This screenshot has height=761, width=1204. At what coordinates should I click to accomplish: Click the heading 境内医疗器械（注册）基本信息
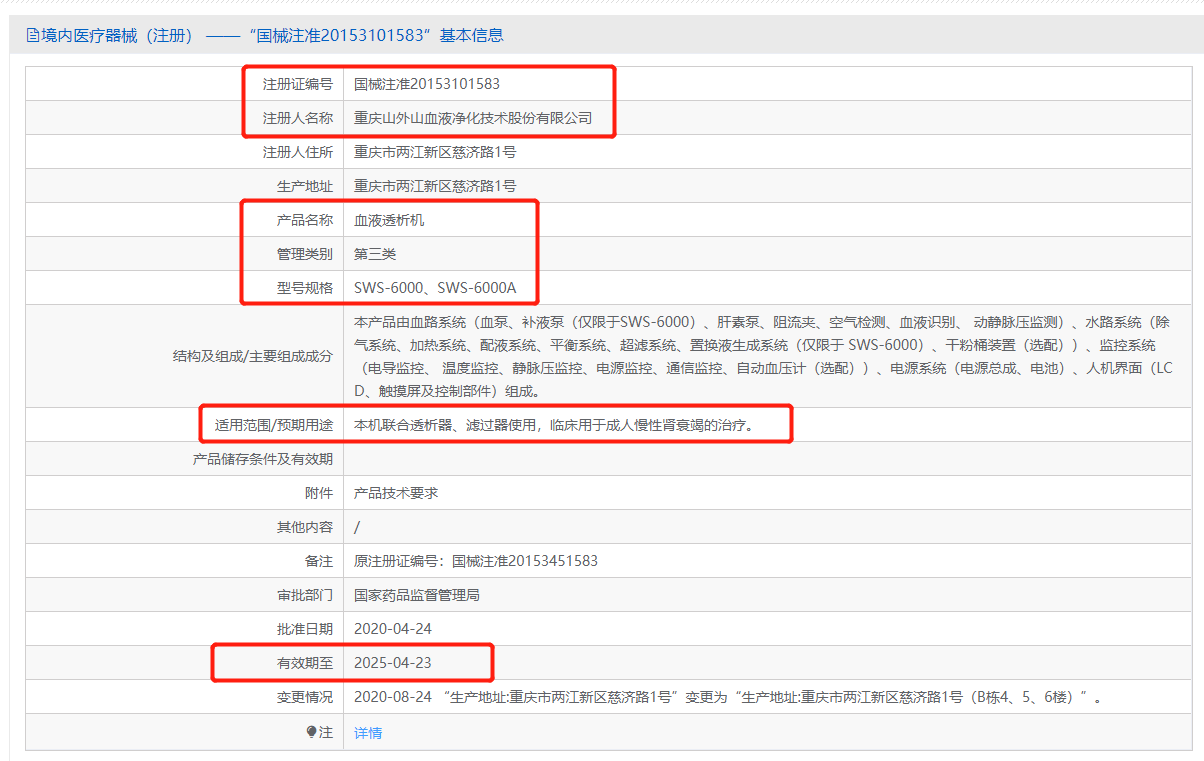tap(272, 36)
